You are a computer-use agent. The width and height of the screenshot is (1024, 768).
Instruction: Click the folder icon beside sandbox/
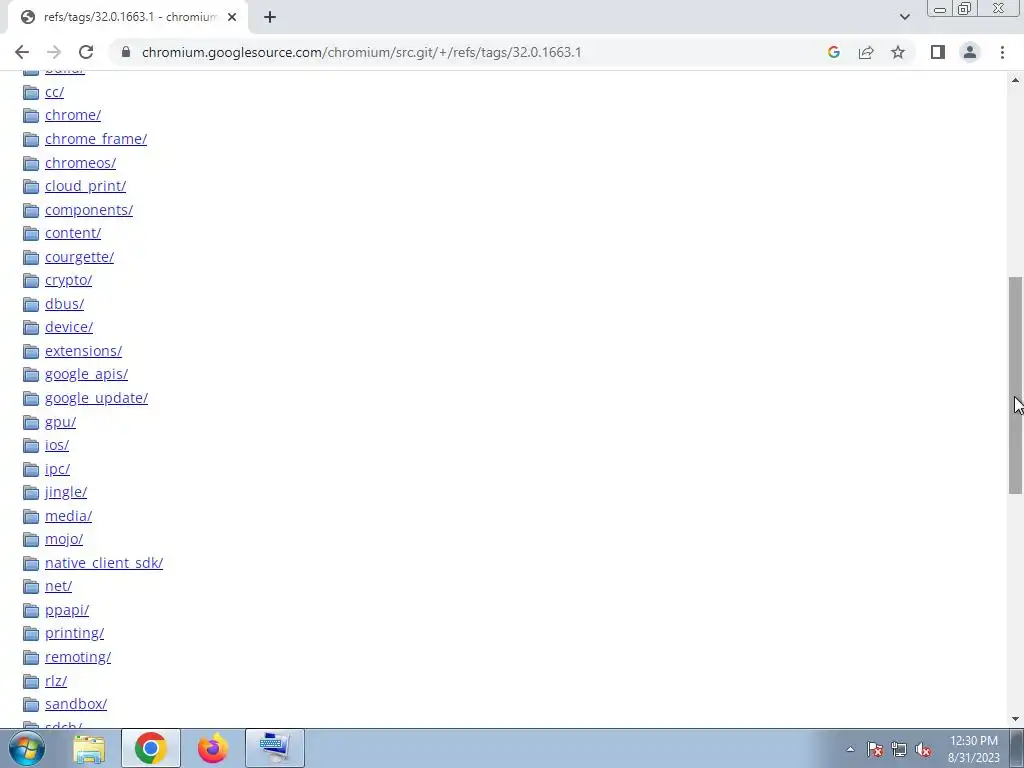31,705
